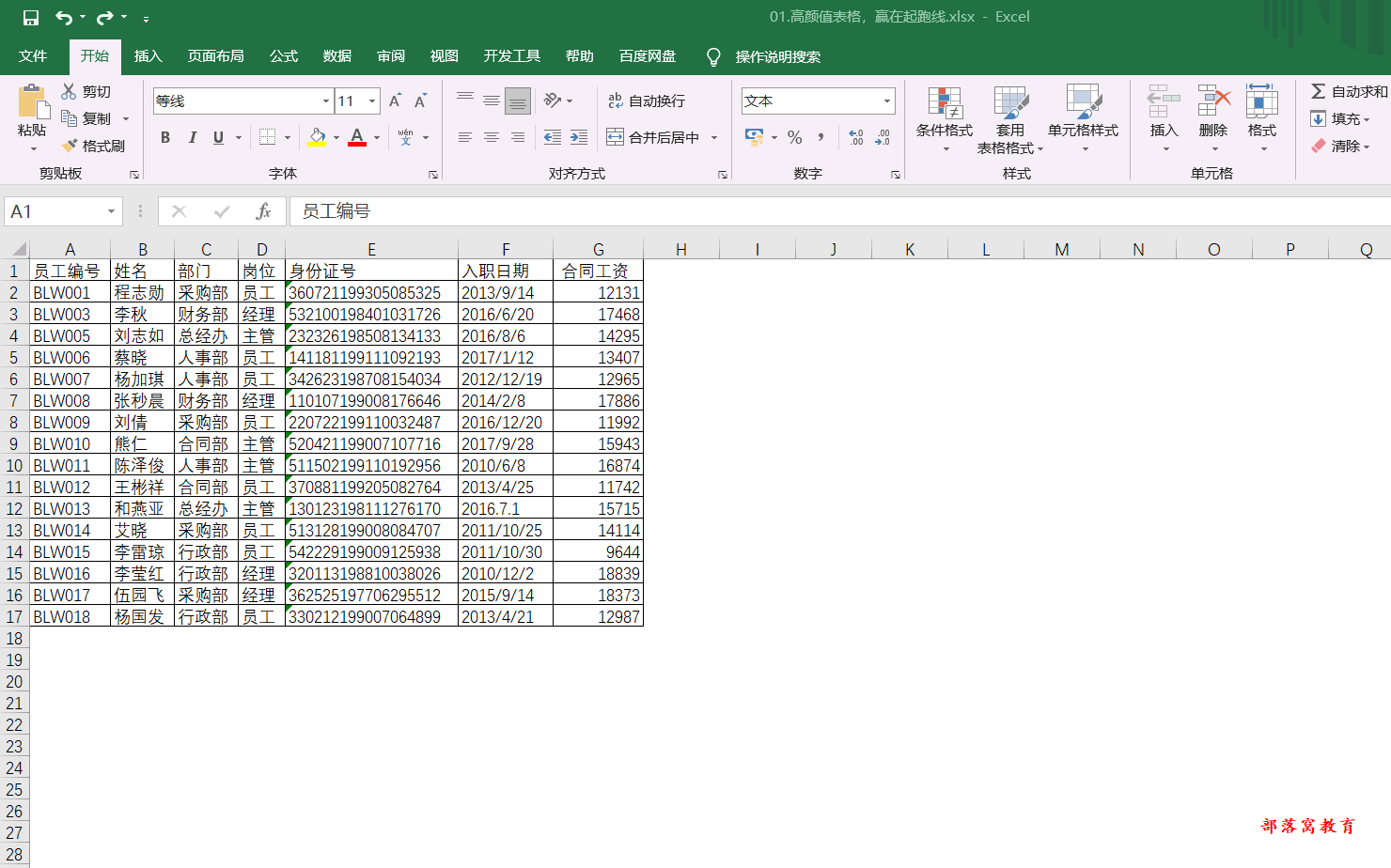
Task: Click decrease indent icon
Action: [x=553, y=137]
